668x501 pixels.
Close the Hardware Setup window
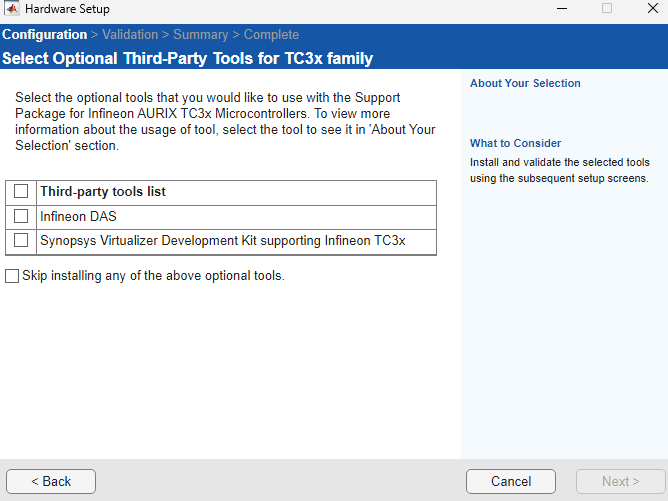[649, 9]
